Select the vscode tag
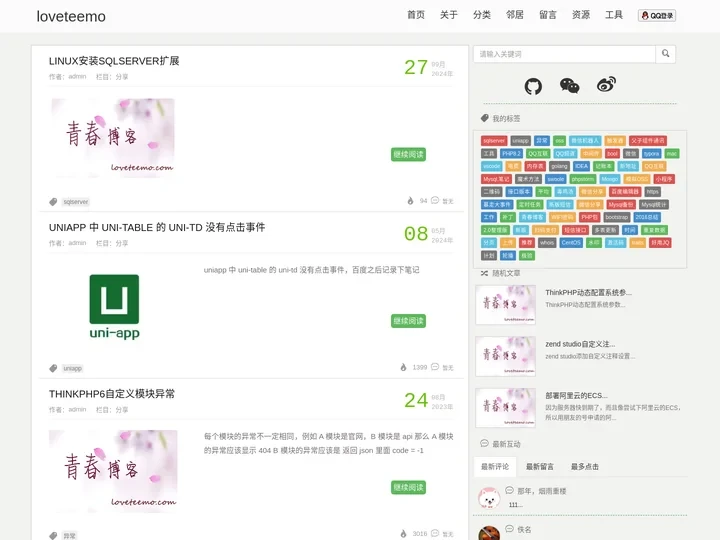 (x=491, y=166)
